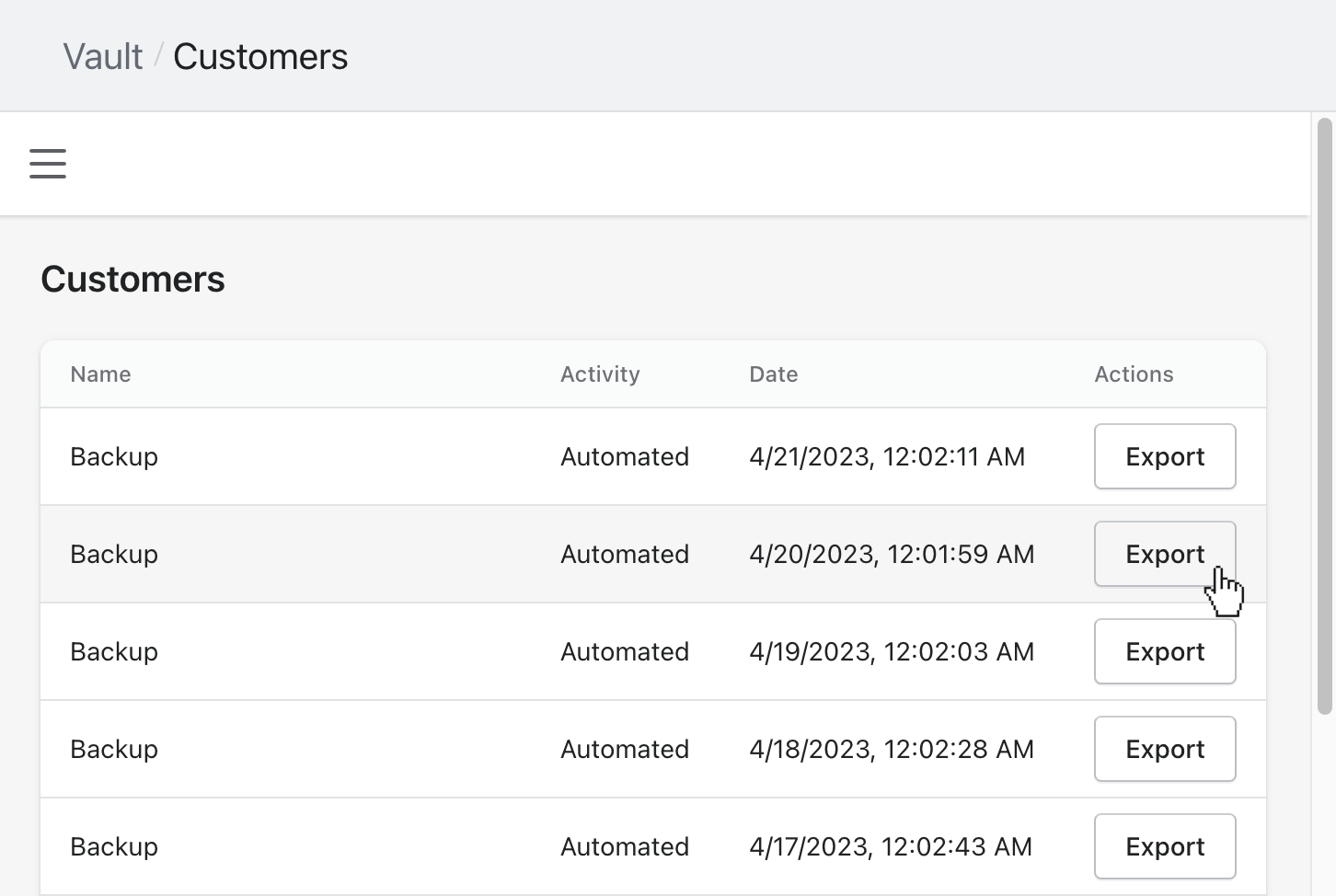Click the Activity column header
Screen dimensions: 1336x896
pyautogui.click(x=600, y=374)
